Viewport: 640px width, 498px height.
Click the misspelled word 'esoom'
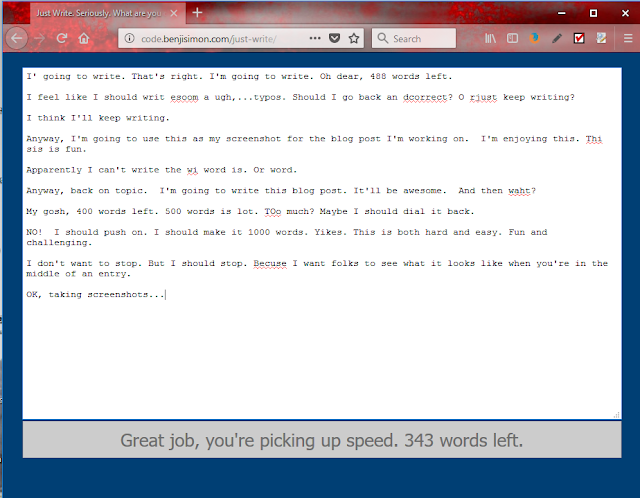(184, 98)
